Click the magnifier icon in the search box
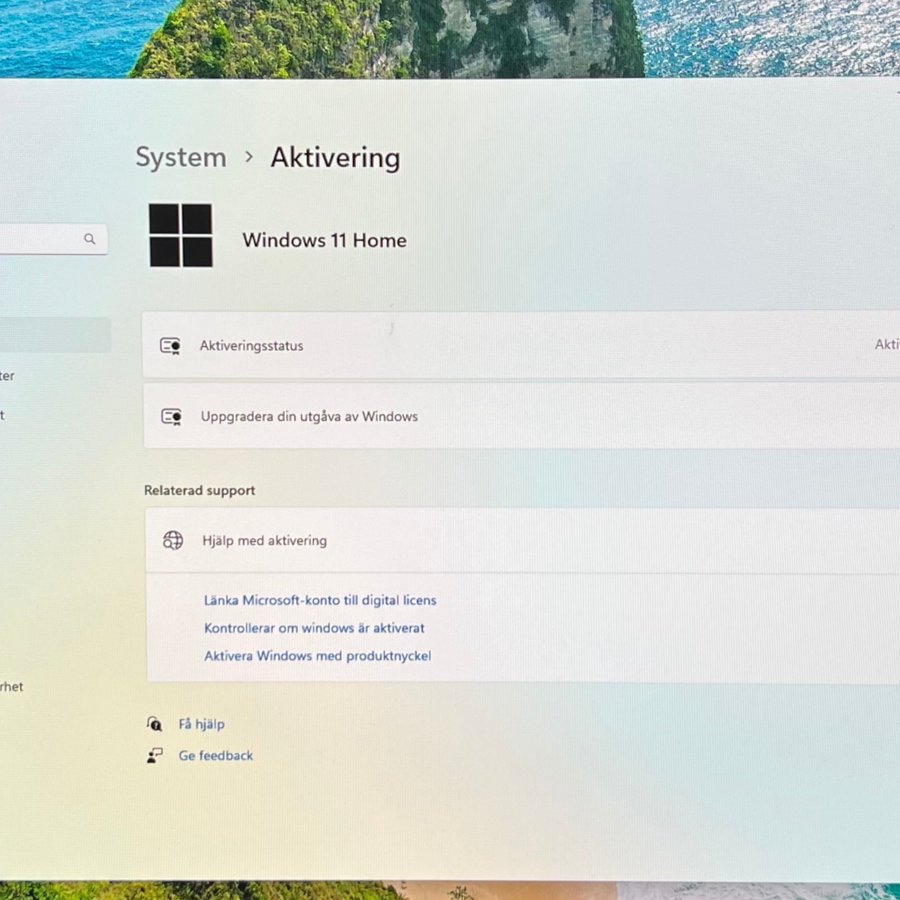 point(90,239)
